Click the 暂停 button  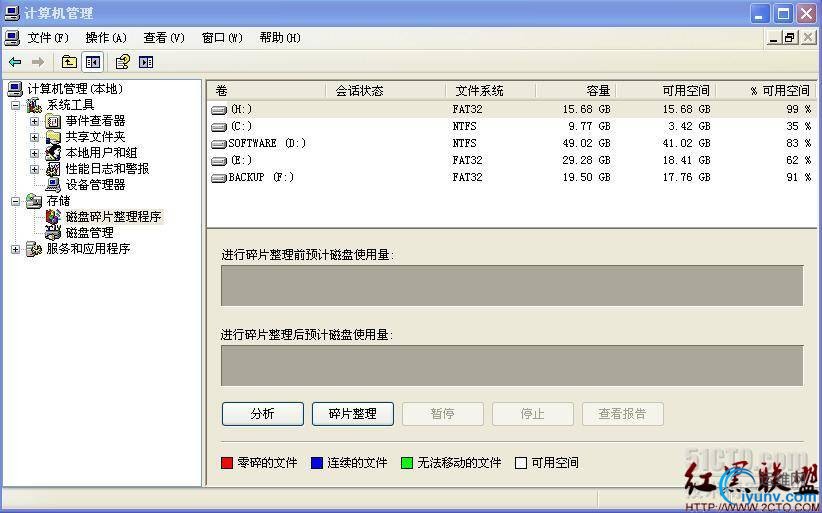pyautogui.click(x=442, y=414)
